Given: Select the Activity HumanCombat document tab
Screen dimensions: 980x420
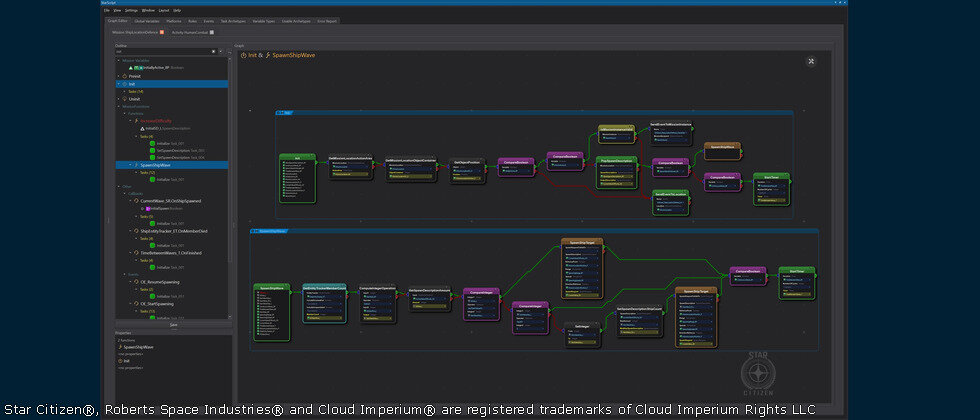Looking at the screenshot, I should click(190, 32).
